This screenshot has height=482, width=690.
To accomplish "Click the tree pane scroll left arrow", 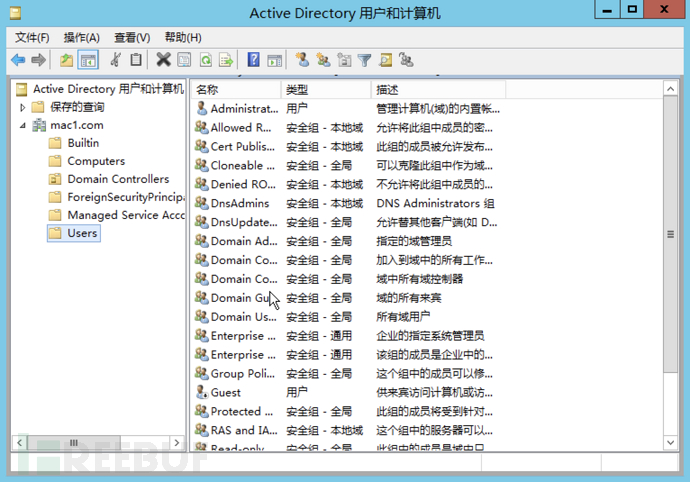I will click(19, 442).
